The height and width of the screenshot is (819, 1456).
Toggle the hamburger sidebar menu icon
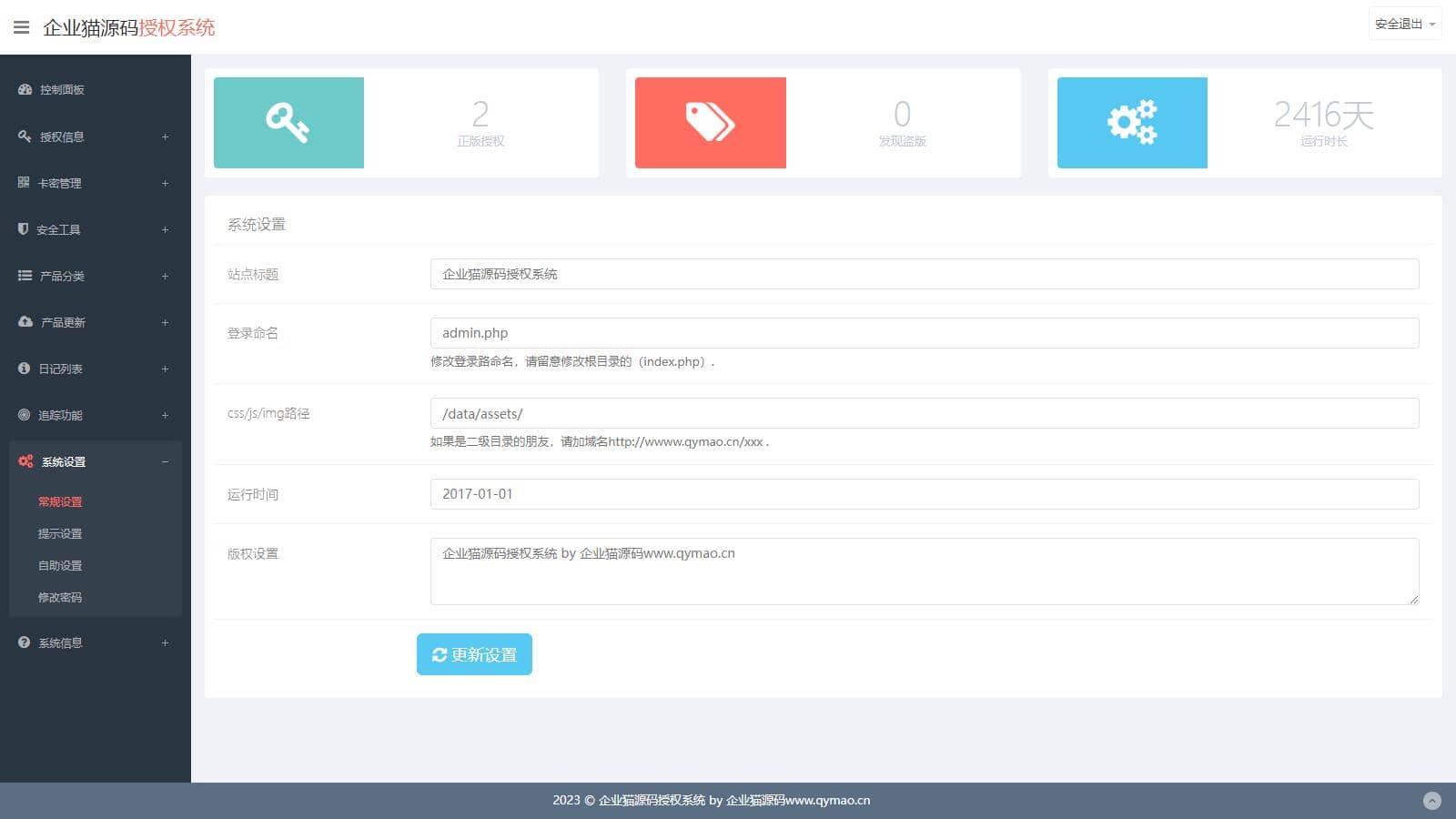click(x=21, y=27)
